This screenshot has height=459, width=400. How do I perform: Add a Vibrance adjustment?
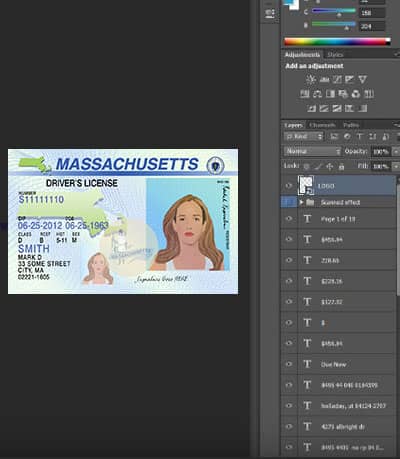(363, 79)
